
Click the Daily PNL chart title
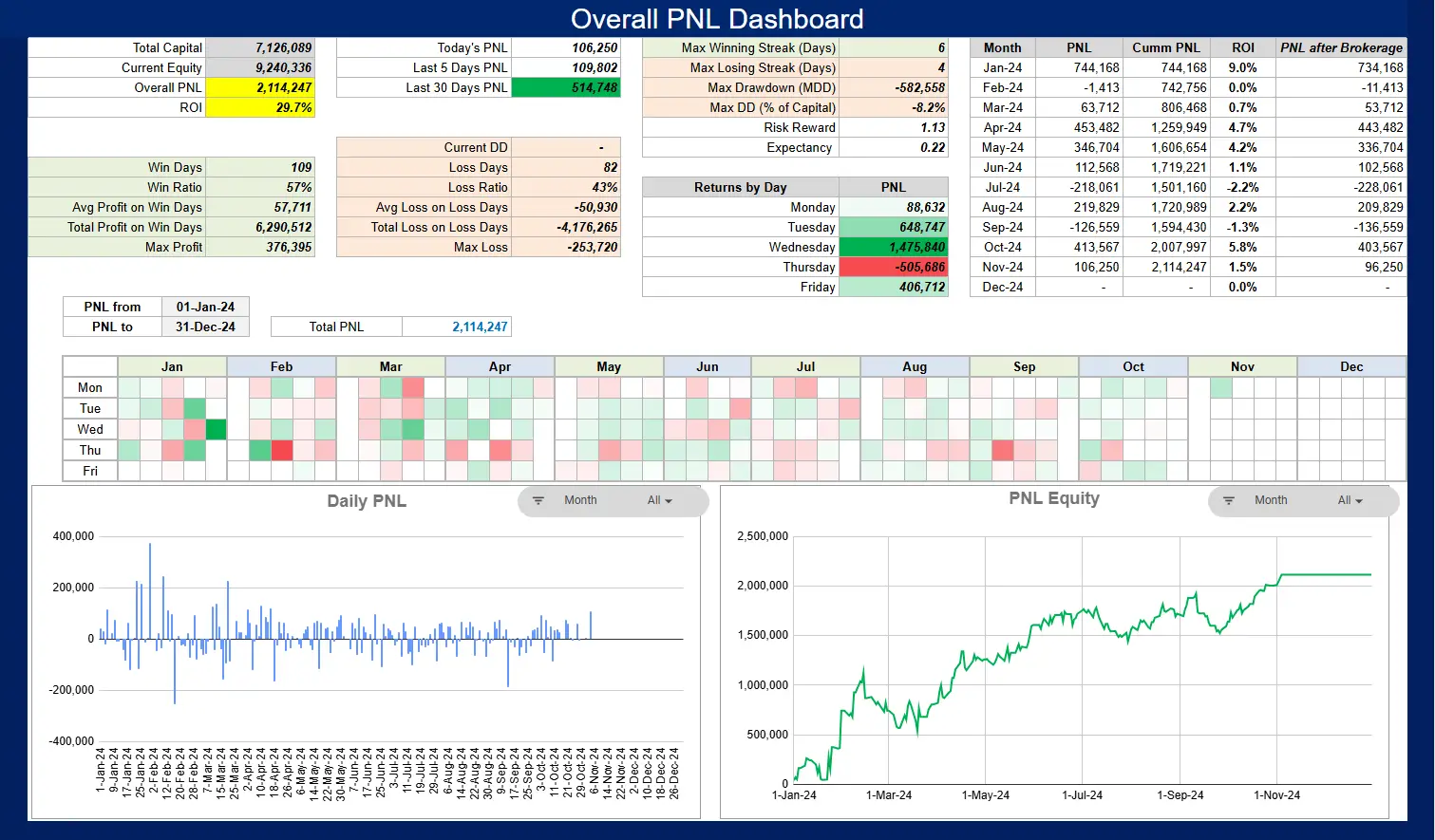[367, 501]
